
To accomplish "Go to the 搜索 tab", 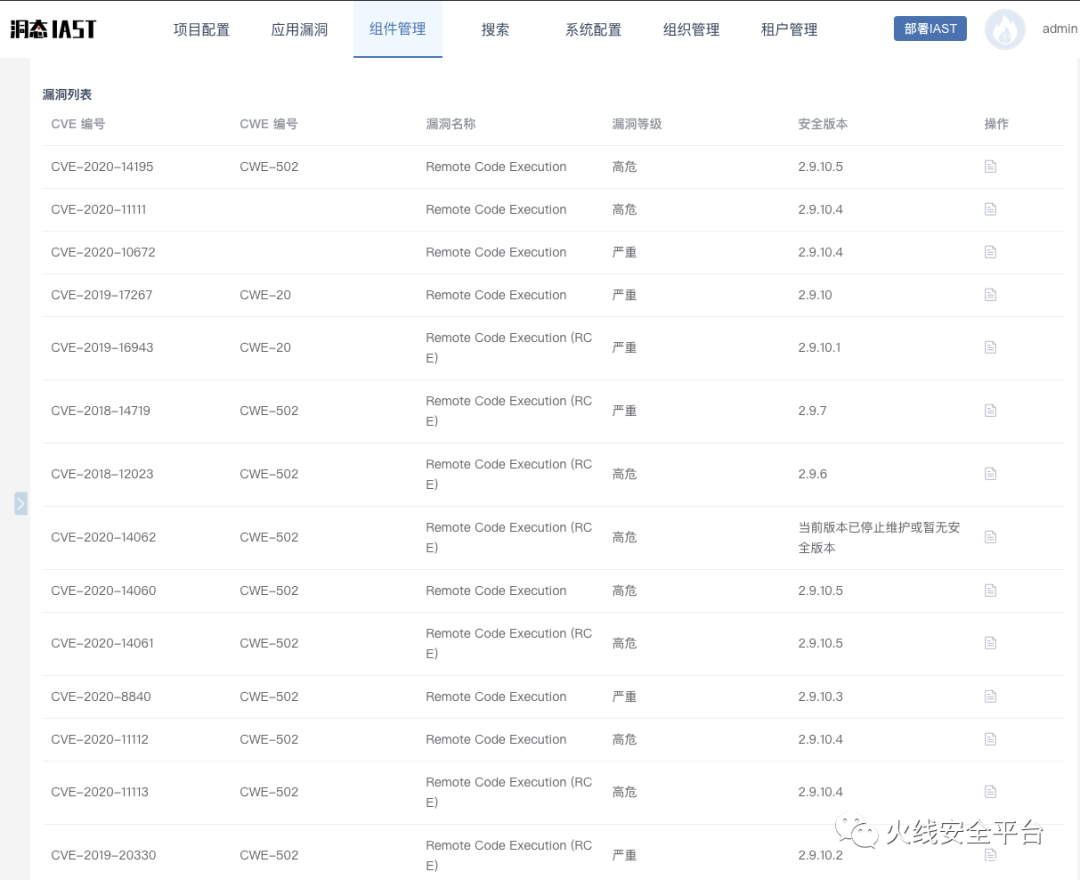I will click(x=495, y=30).
